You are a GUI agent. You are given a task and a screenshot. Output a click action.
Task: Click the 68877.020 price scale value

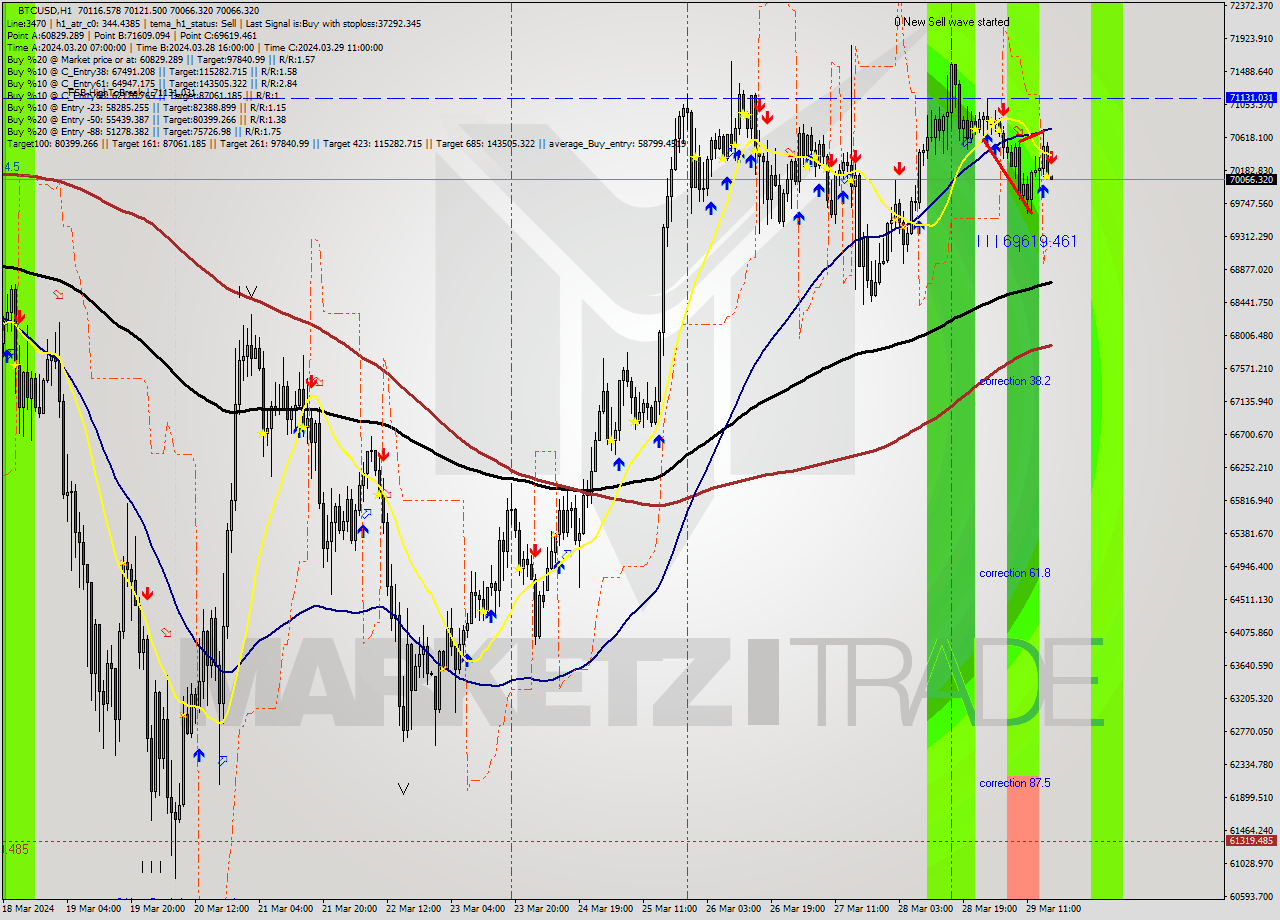(1250, 270)
